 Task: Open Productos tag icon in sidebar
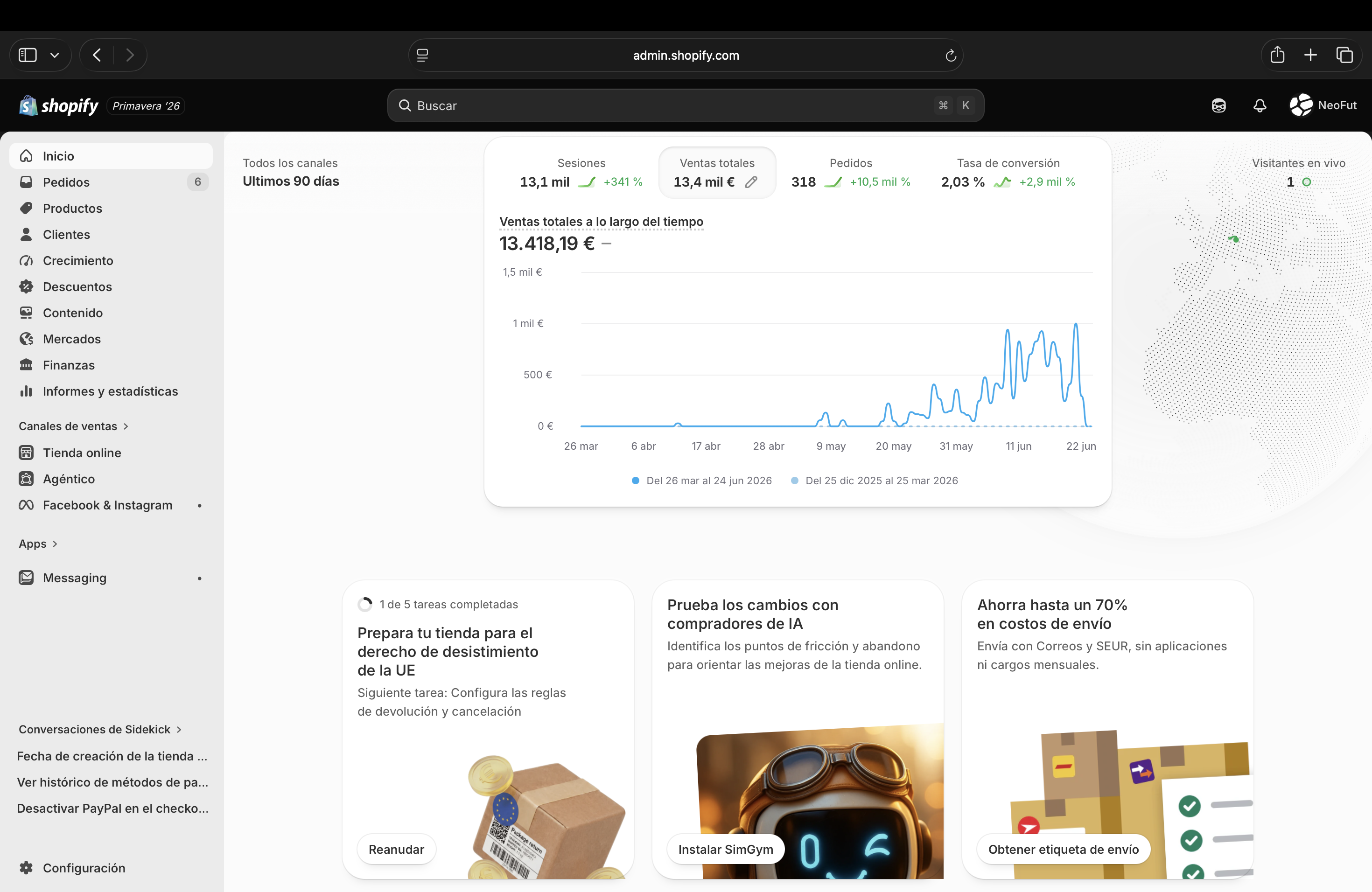26,208
